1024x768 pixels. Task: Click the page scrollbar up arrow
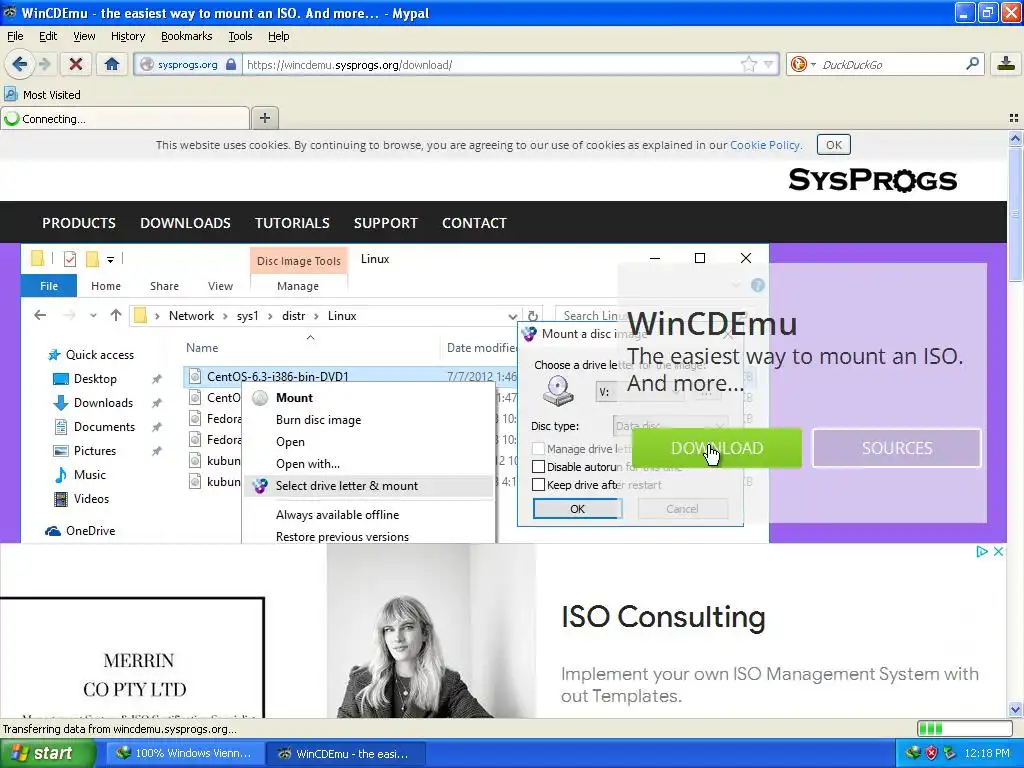pyautogui.click(x=1015, y=138)
